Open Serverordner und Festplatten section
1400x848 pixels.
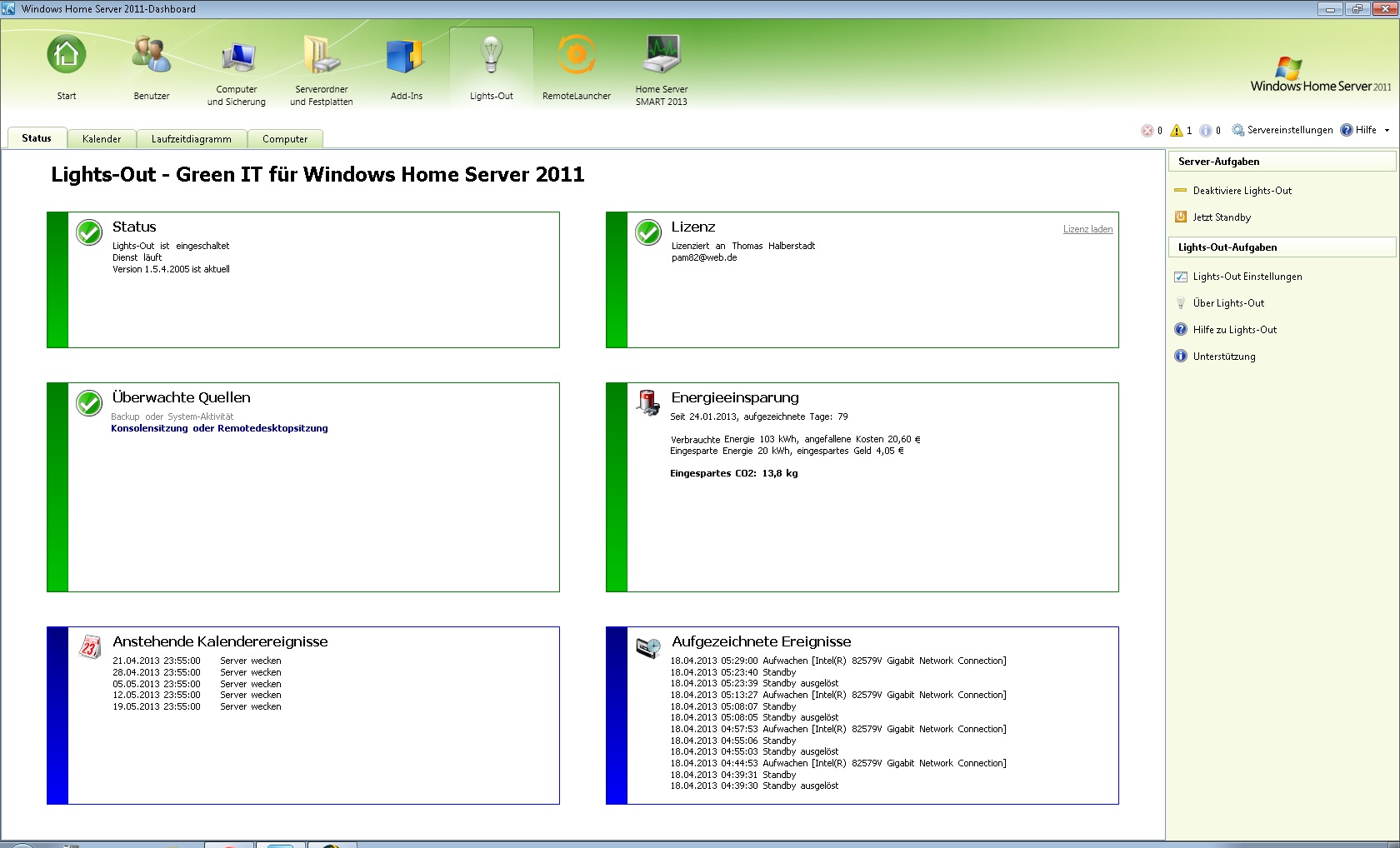(x=322, y=71)
